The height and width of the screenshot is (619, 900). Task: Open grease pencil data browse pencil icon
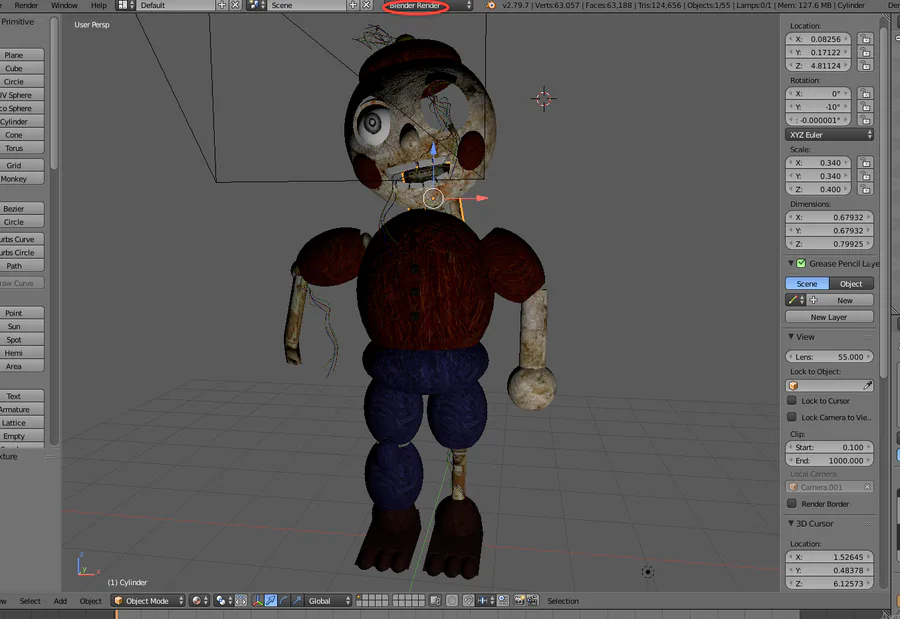point(796,300)
